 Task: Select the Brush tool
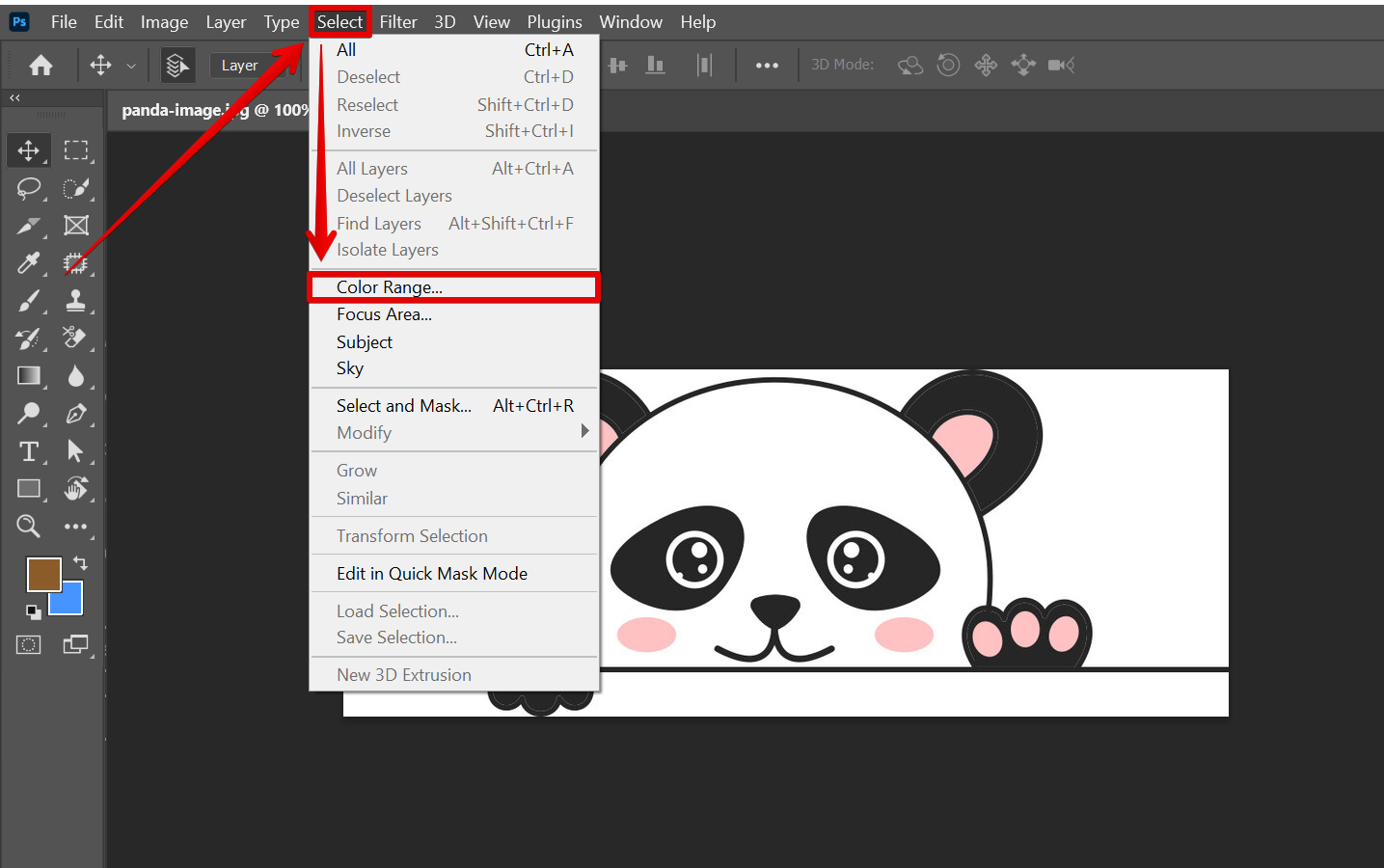click(x=29, y=301)
